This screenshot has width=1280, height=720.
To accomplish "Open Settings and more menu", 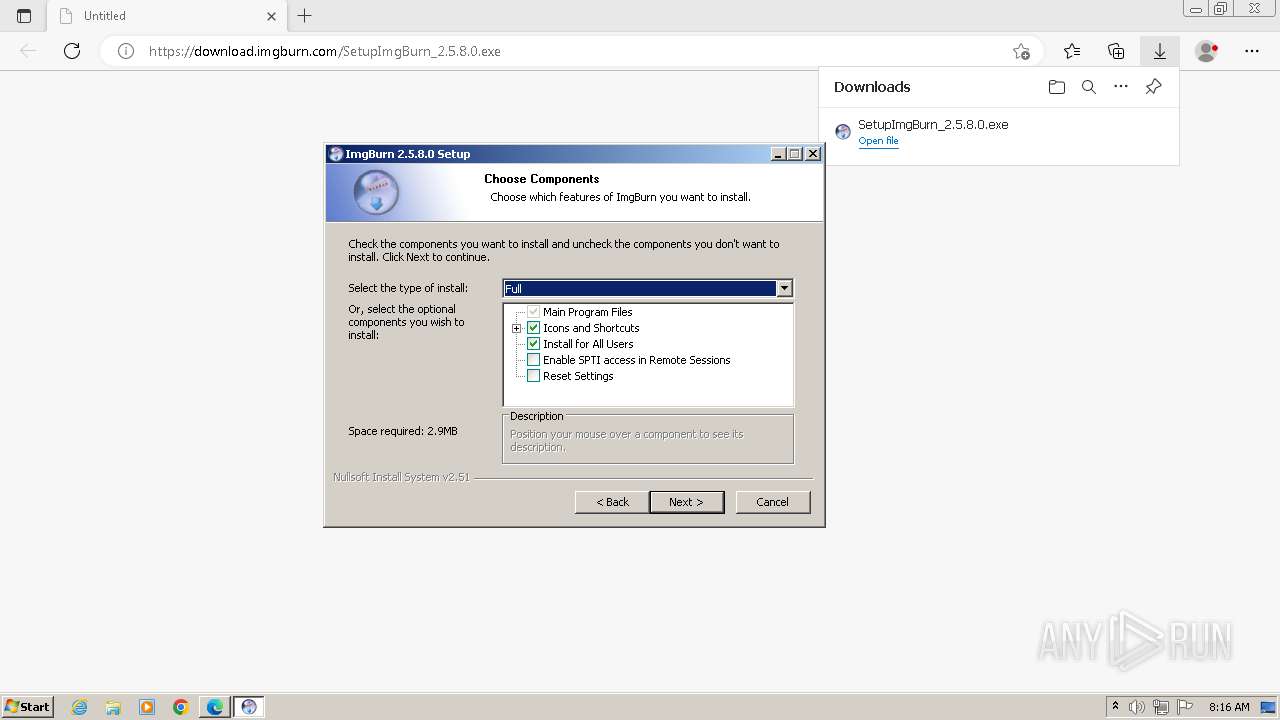I will click(x=1252, y=51).
